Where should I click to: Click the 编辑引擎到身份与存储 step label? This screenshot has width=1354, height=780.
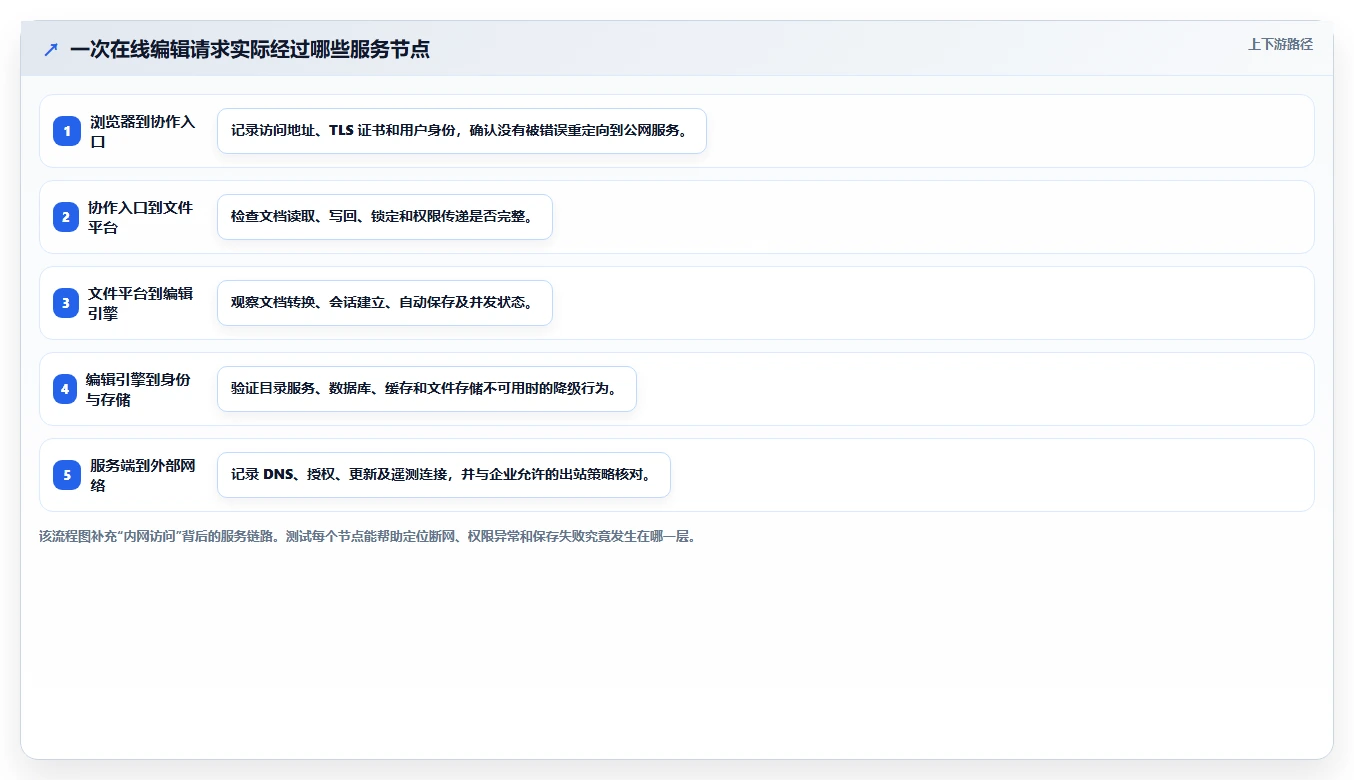click(139, 389)
